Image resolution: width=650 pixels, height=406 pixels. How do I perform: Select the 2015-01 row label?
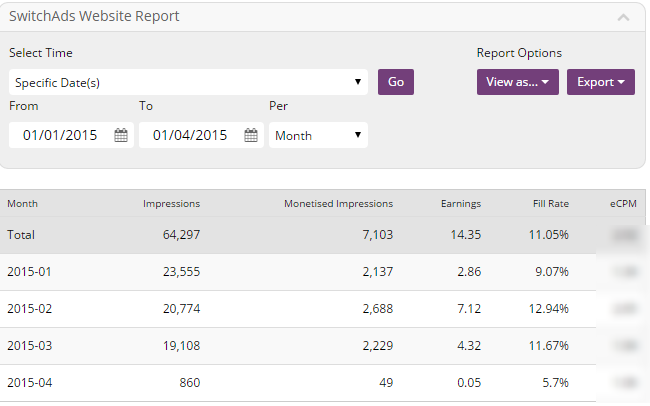point(29,272)
